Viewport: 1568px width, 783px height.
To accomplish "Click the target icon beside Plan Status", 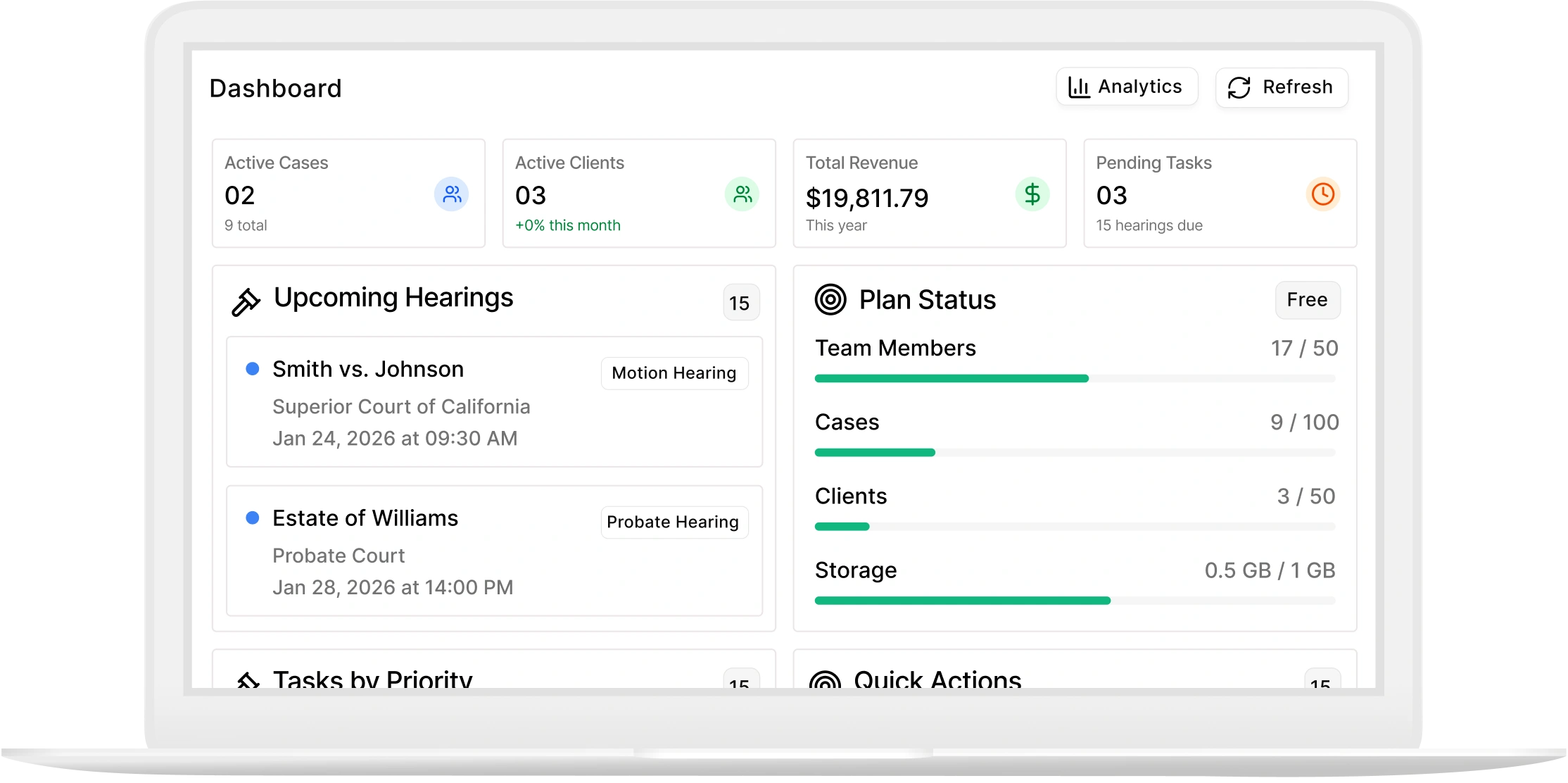I will tap(830, 299).
